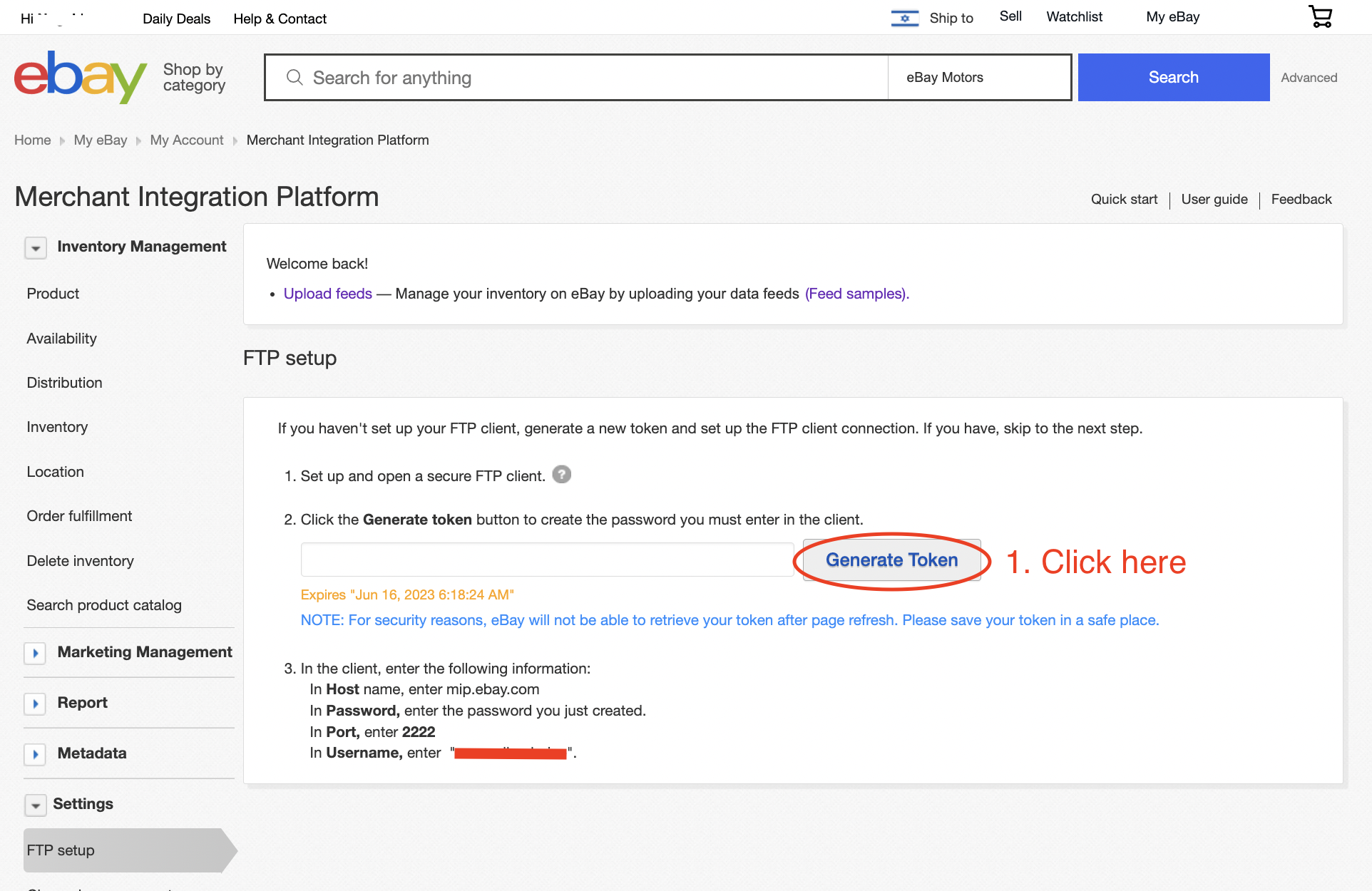Select Availability in the sidebar
This screenshot has width=1372, height=891.
tap(61, 339)
